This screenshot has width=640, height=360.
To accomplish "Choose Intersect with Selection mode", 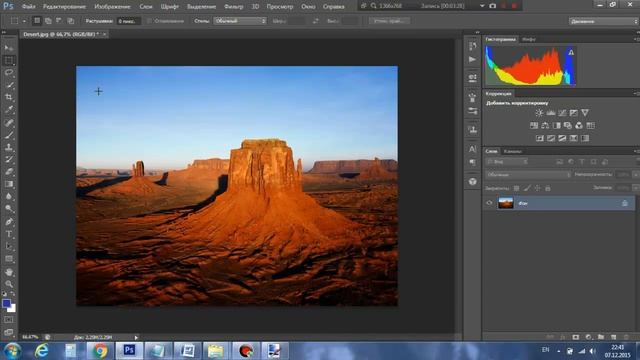I will click(x=71, y=20).
